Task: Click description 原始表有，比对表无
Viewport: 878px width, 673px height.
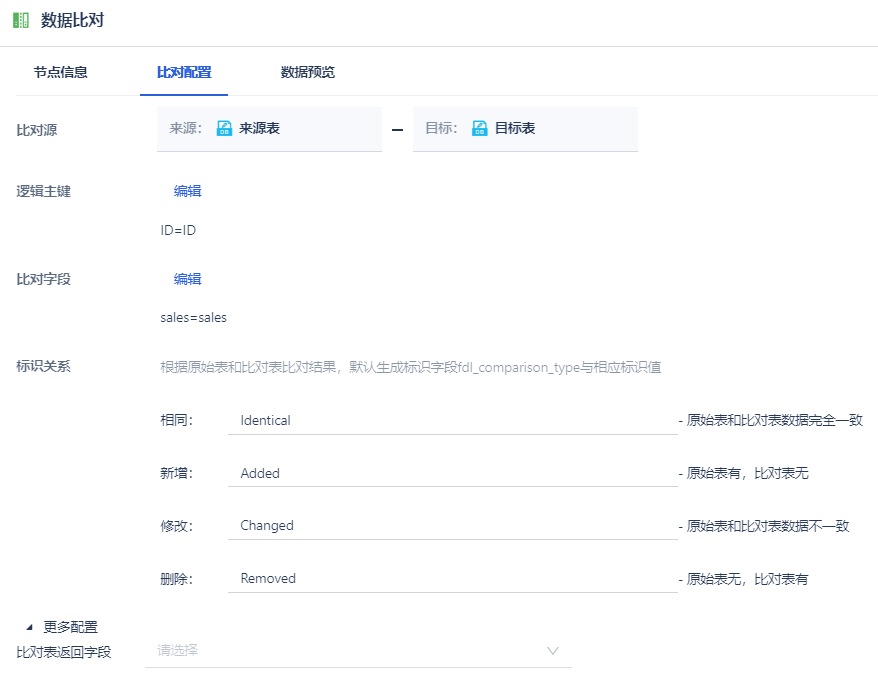Action: (748, 473)
